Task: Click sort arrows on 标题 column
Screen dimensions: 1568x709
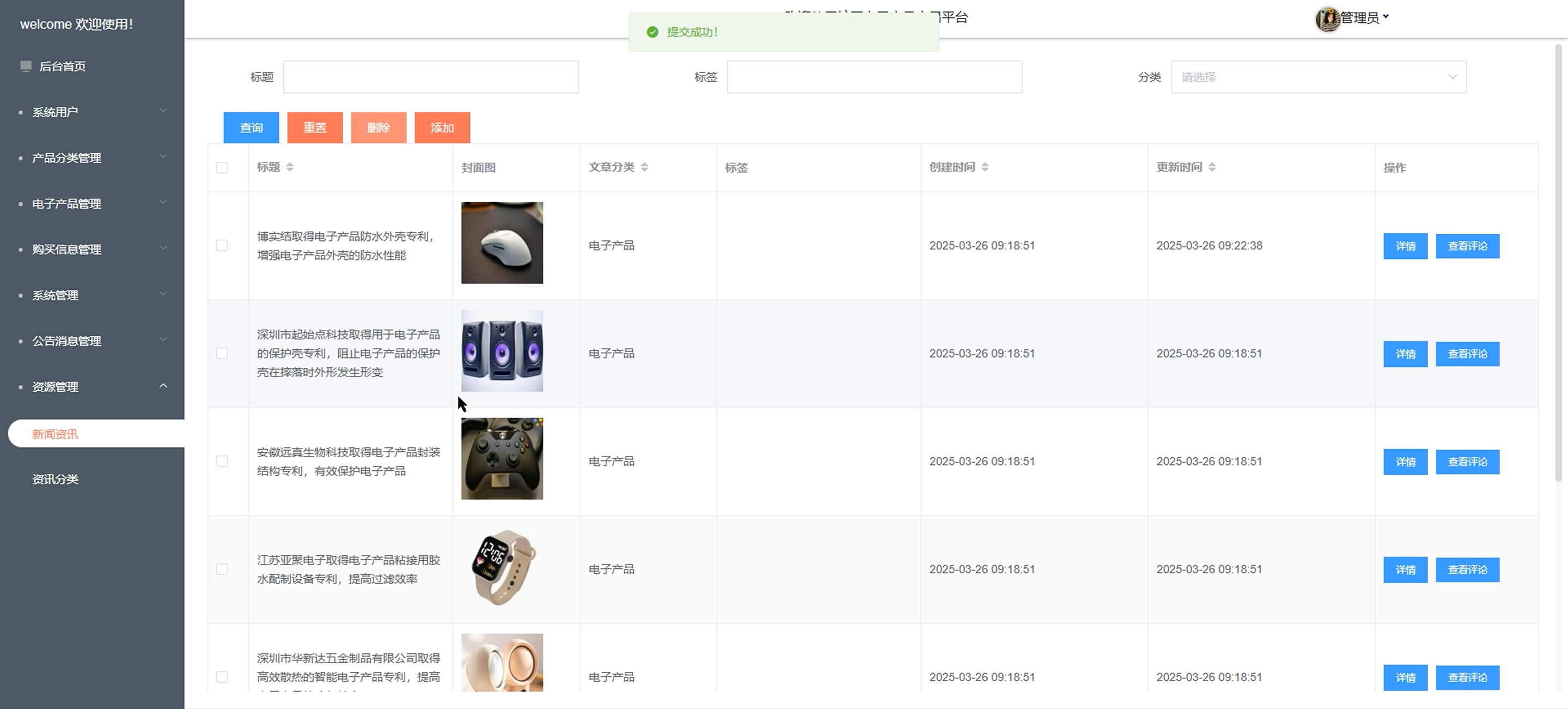Action: click(x=290, y=167)
